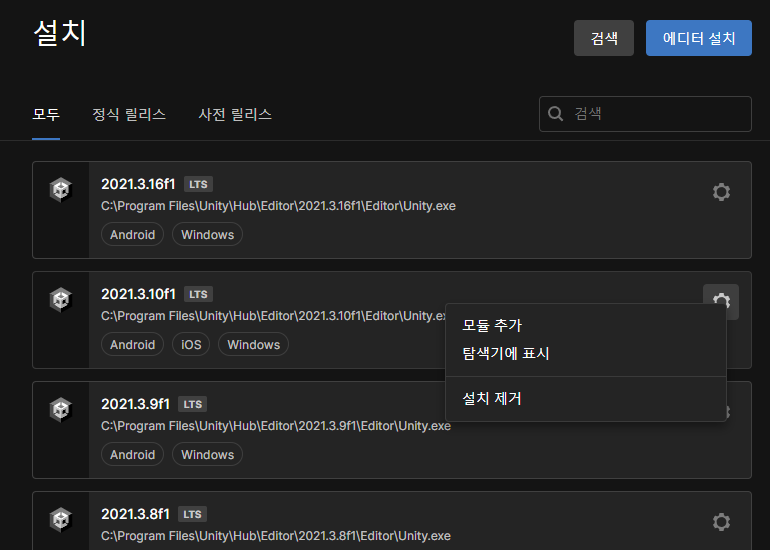Open gear settings for 2021.3.16f1
770x550 pixels.
click(x=721, y=192)
